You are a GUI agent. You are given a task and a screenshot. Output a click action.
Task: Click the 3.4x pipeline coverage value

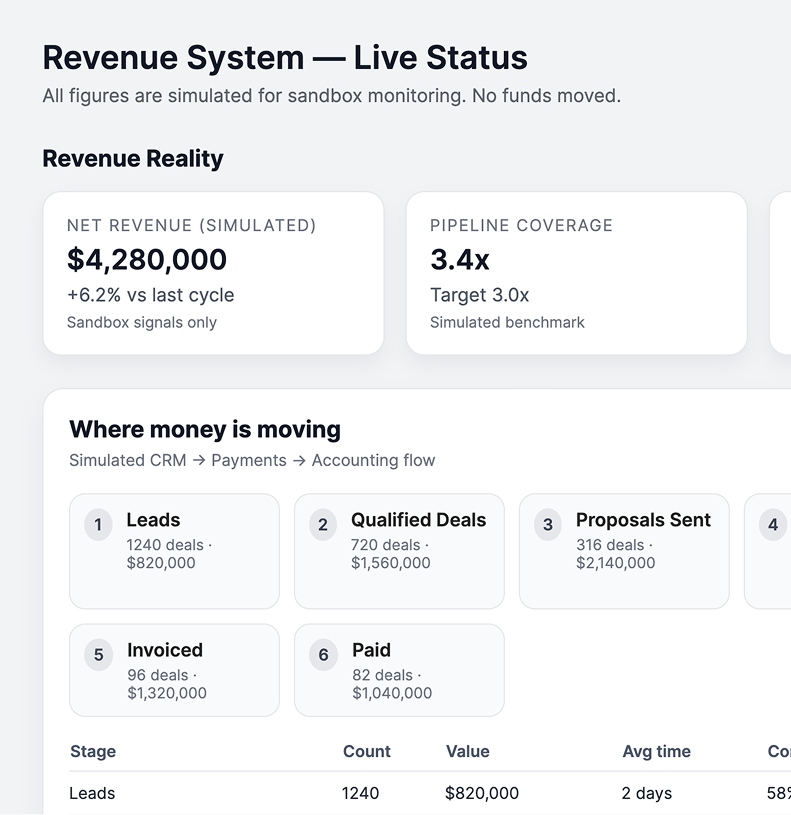click(x=460, y=260)
